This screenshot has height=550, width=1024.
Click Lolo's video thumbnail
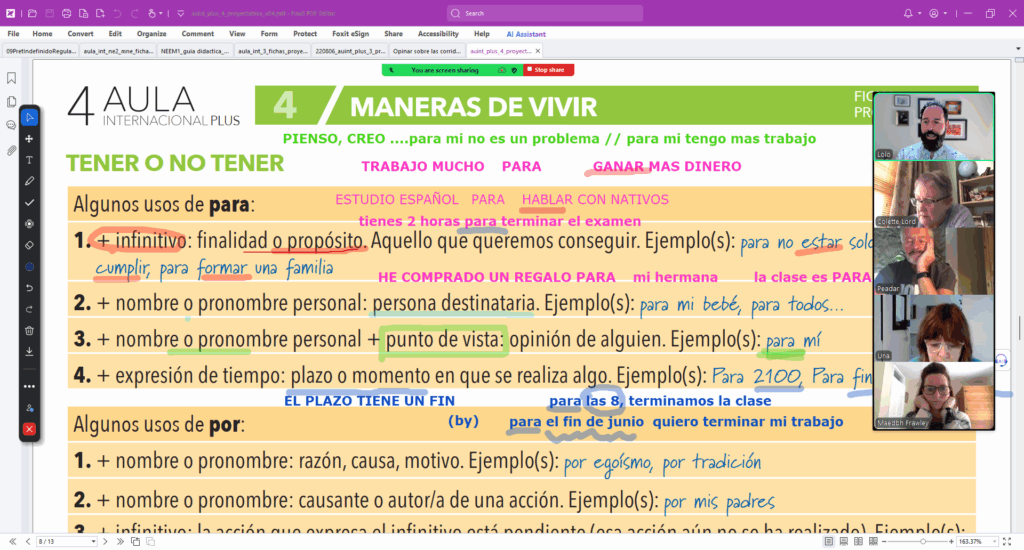[934, 127]
